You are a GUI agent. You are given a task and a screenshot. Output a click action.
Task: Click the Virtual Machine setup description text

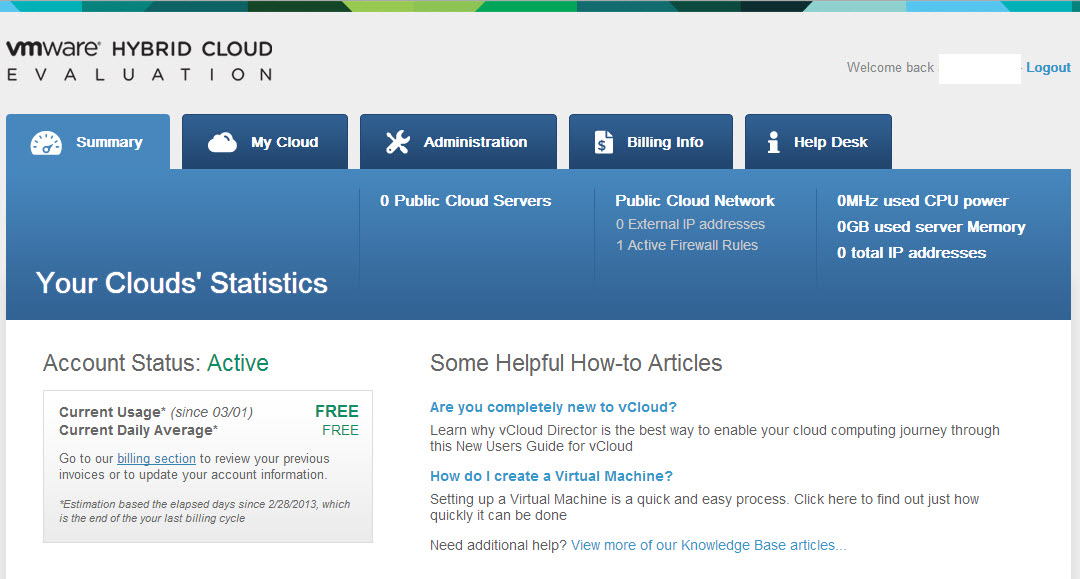click(705, 507)
